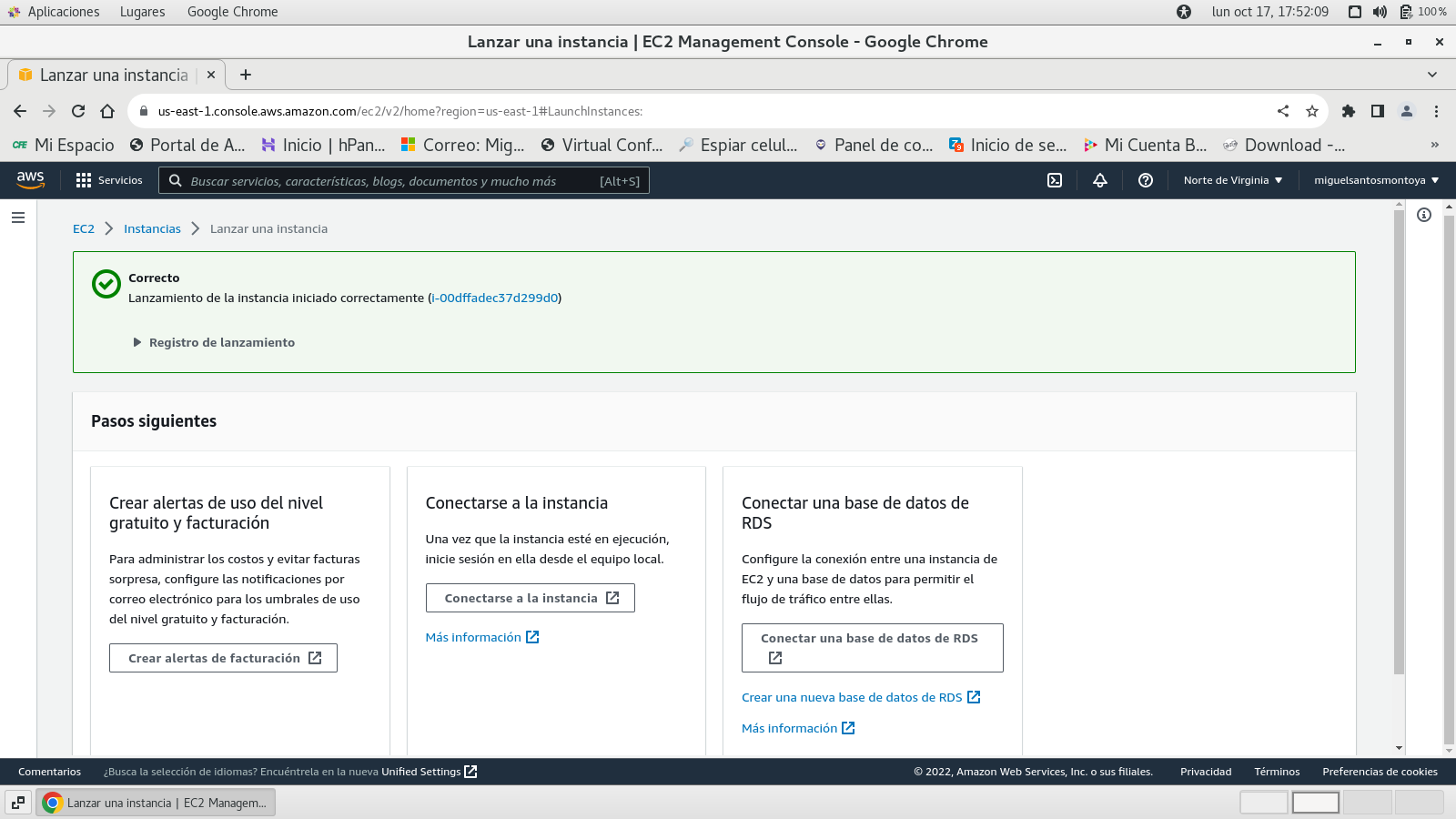Open Chrome extensions puzzle icon

coord(1349,111)
